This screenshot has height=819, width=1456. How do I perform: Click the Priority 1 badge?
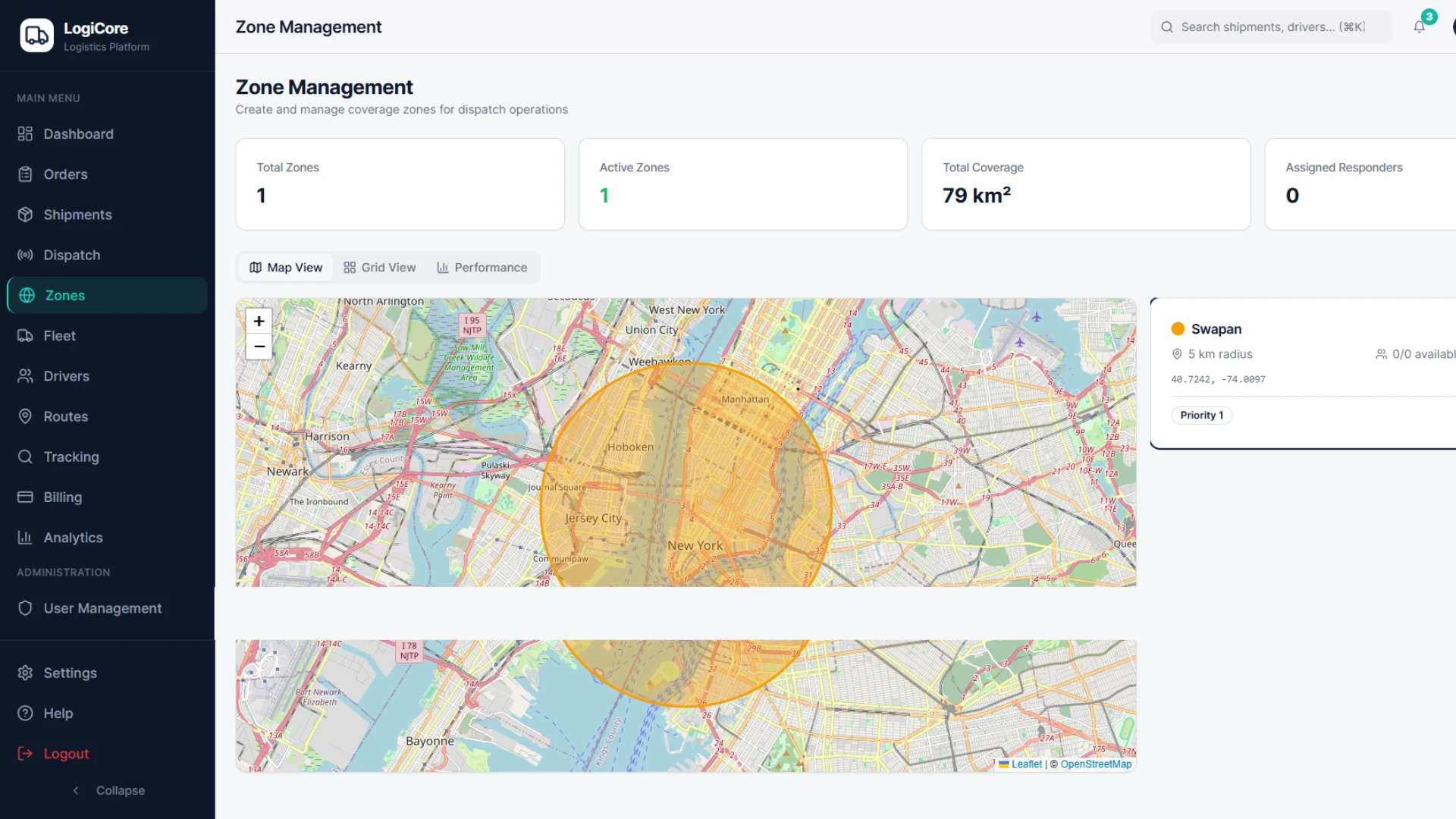click(1202, 416)
